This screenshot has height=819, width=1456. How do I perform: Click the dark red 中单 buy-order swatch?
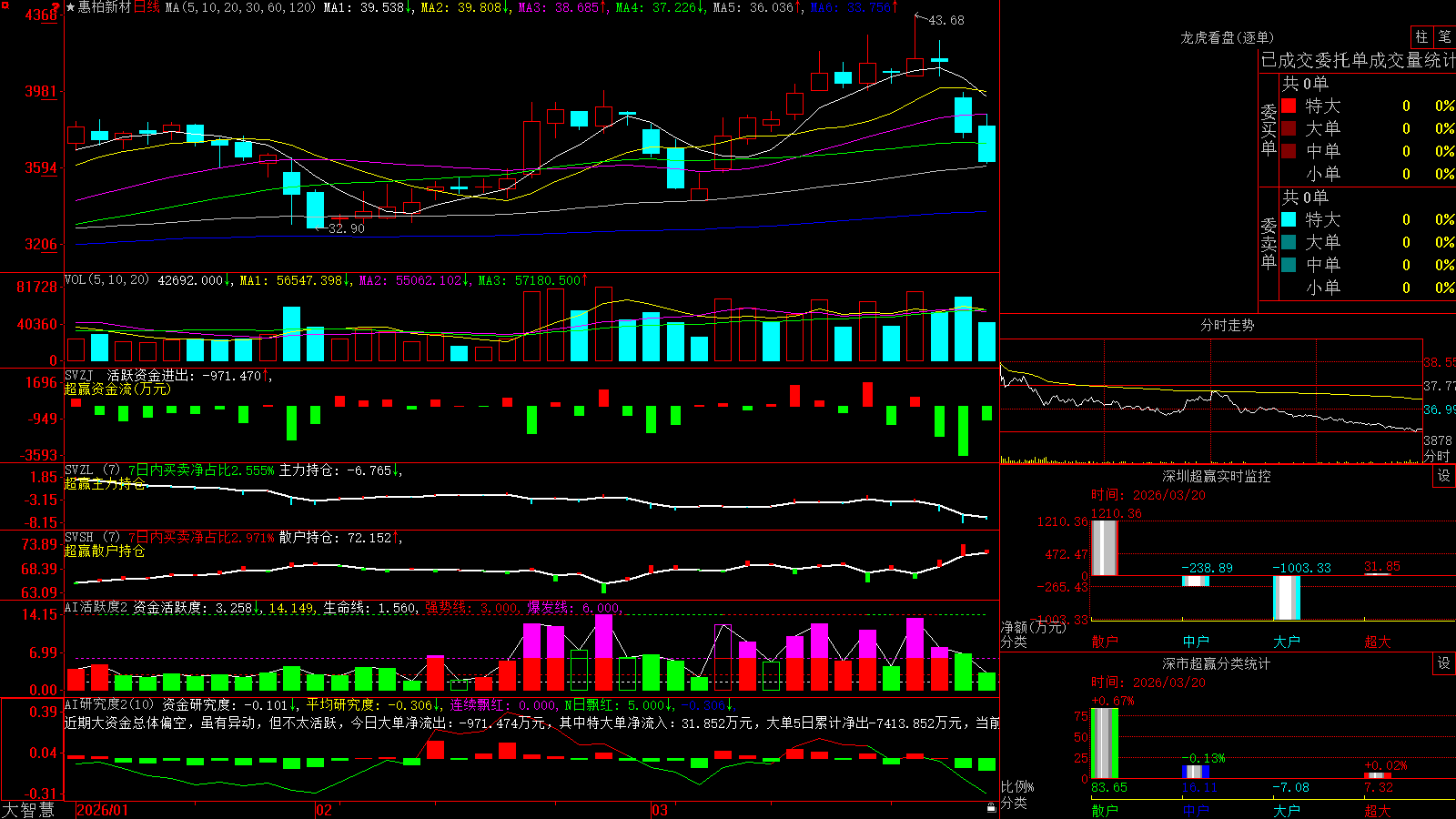pyautogui.click(x=1289, y=150)
